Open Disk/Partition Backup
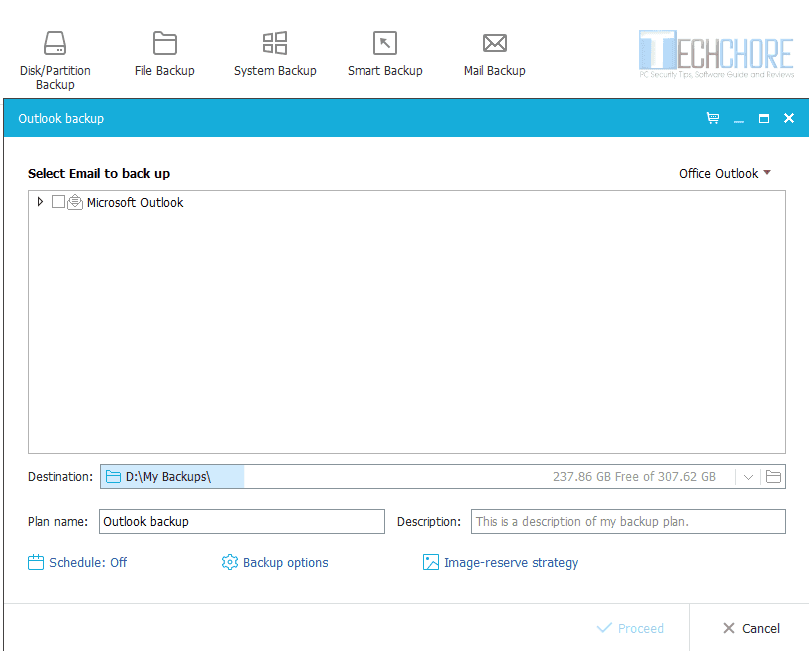This screenshot has height=651, width=809. pos(55,60)
